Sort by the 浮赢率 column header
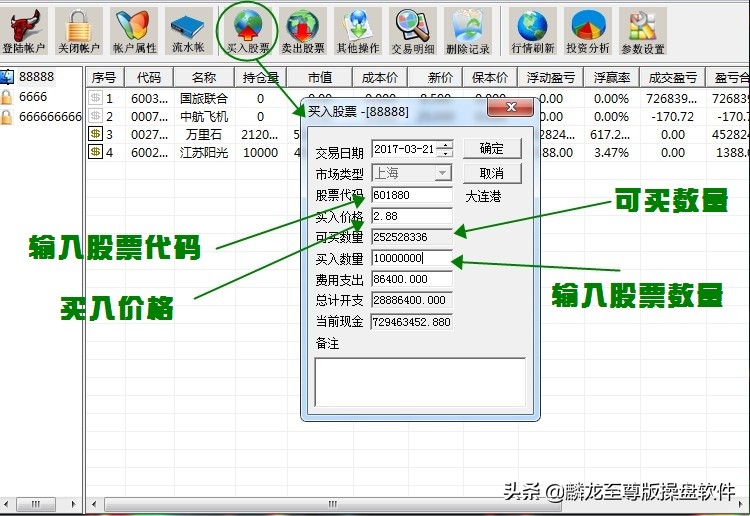This screenshot has width=750, height=516. pos(611,77)
